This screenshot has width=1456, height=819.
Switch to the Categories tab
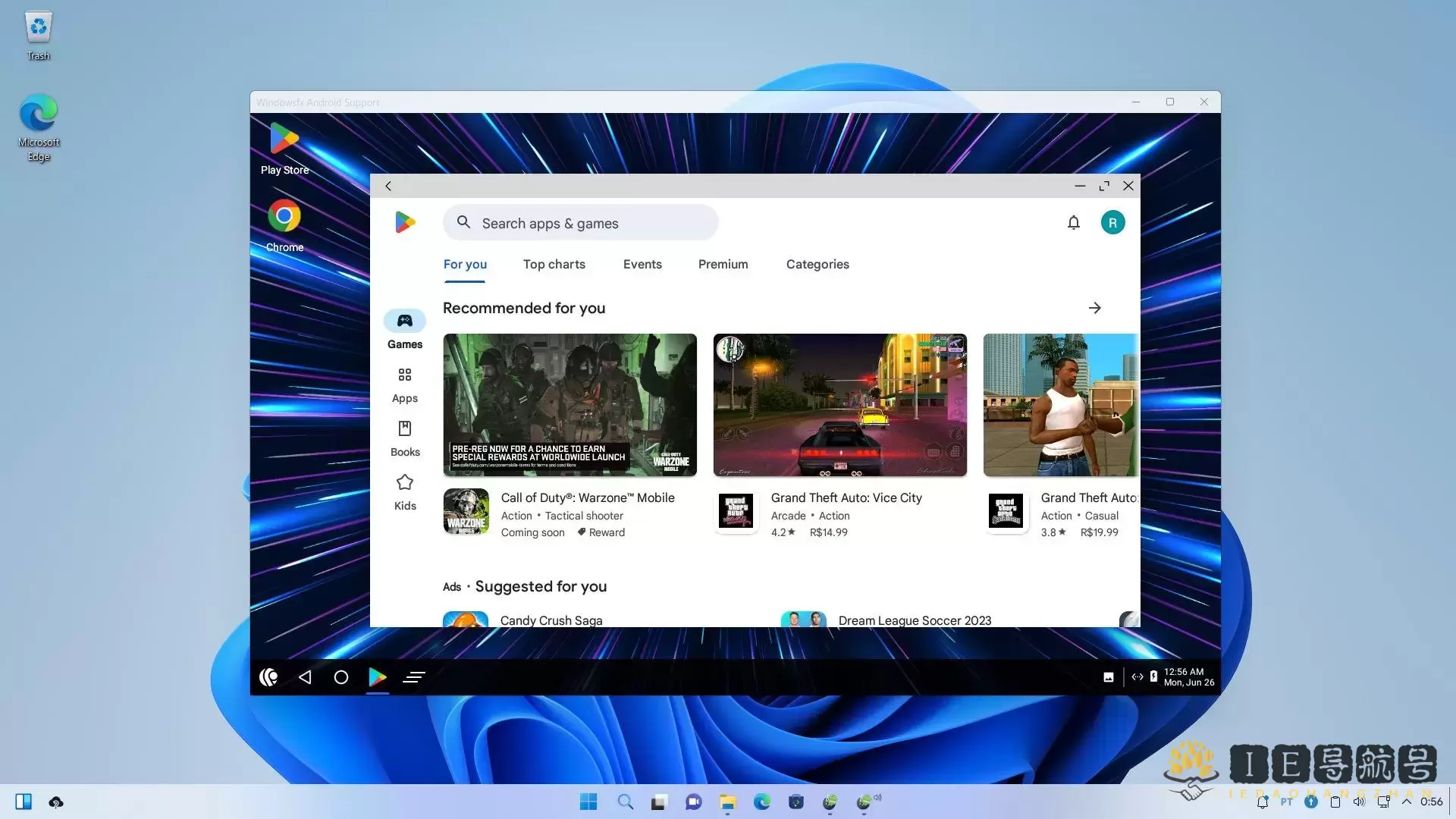[x=817, y=264]
